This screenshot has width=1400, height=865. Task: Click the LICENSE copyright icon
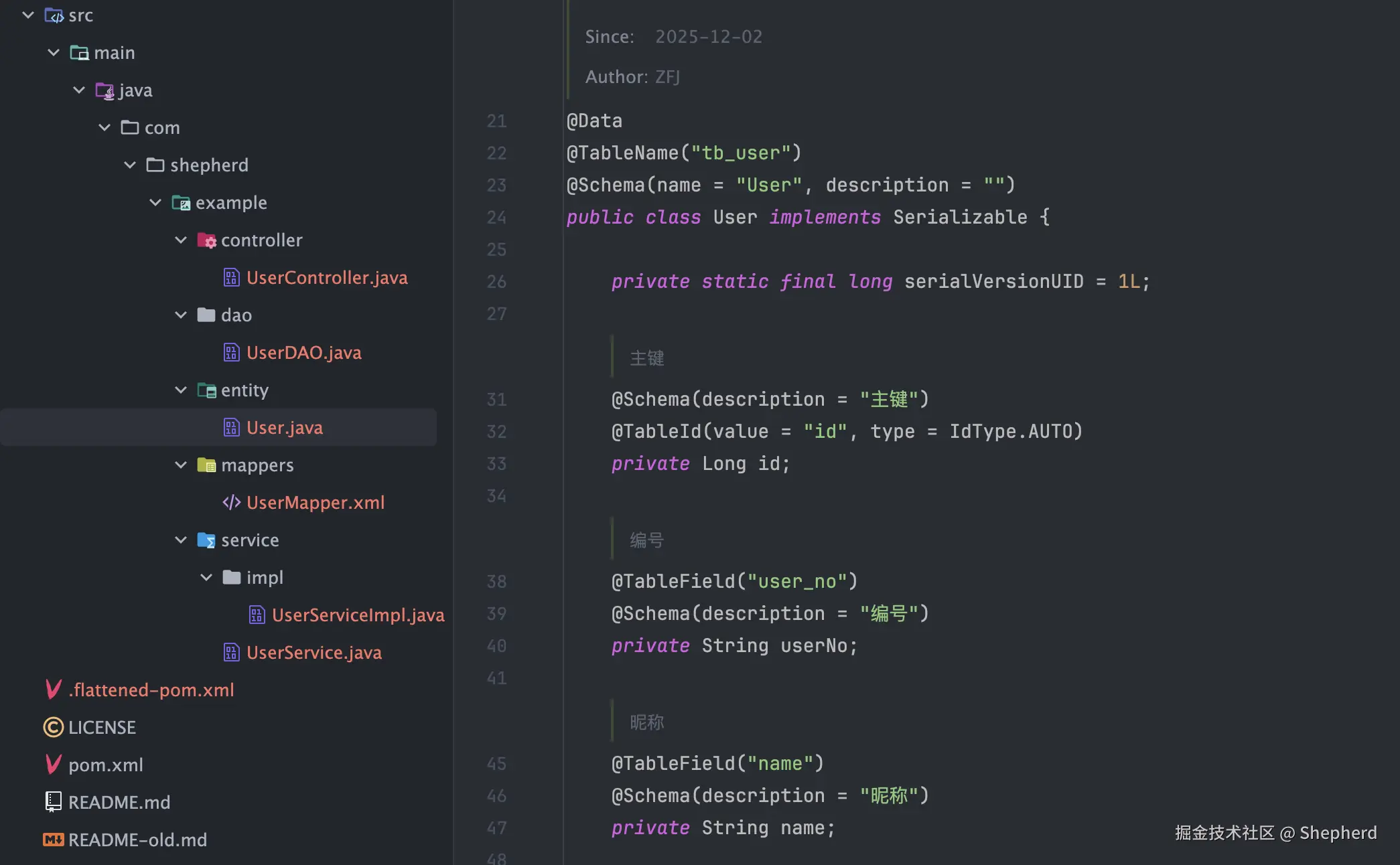click(x=53, y=727)
